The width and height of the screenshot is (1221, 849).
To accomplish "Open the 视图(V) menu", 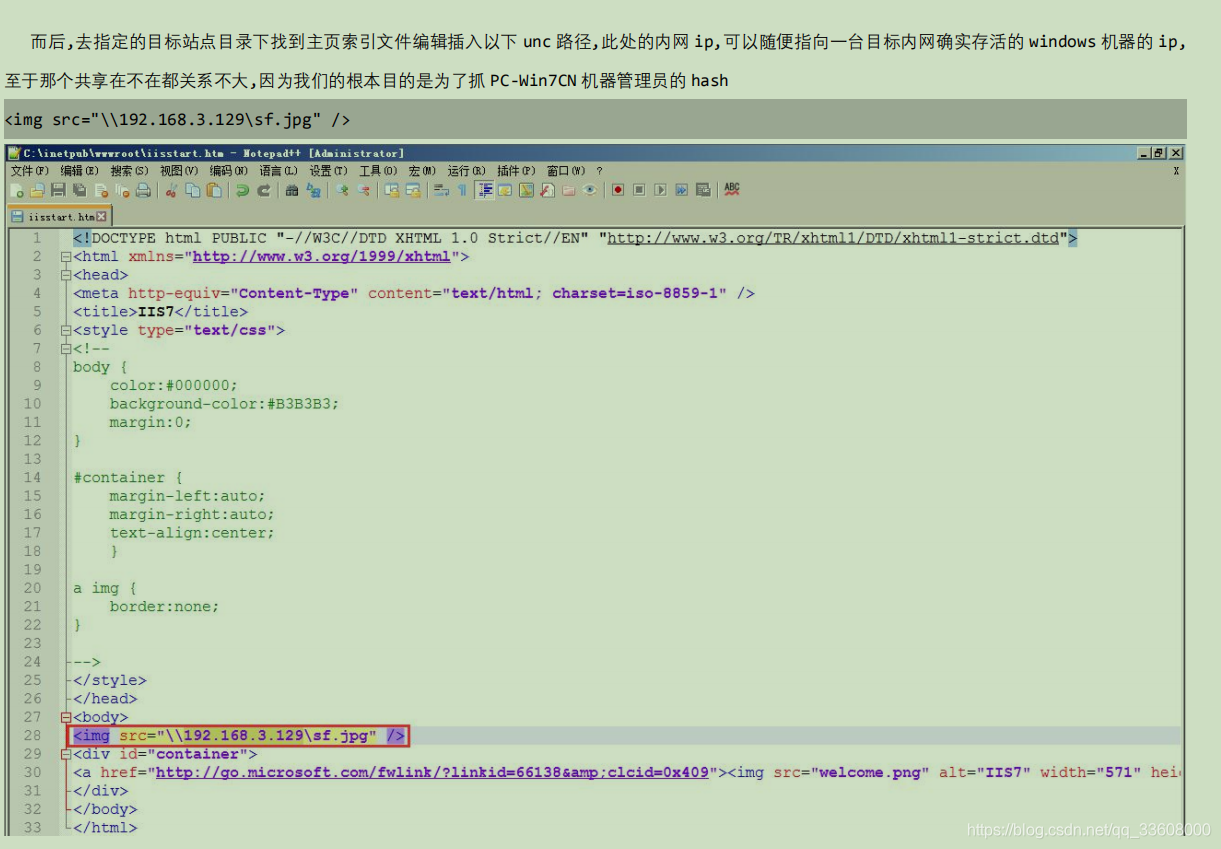I will 179,171.
